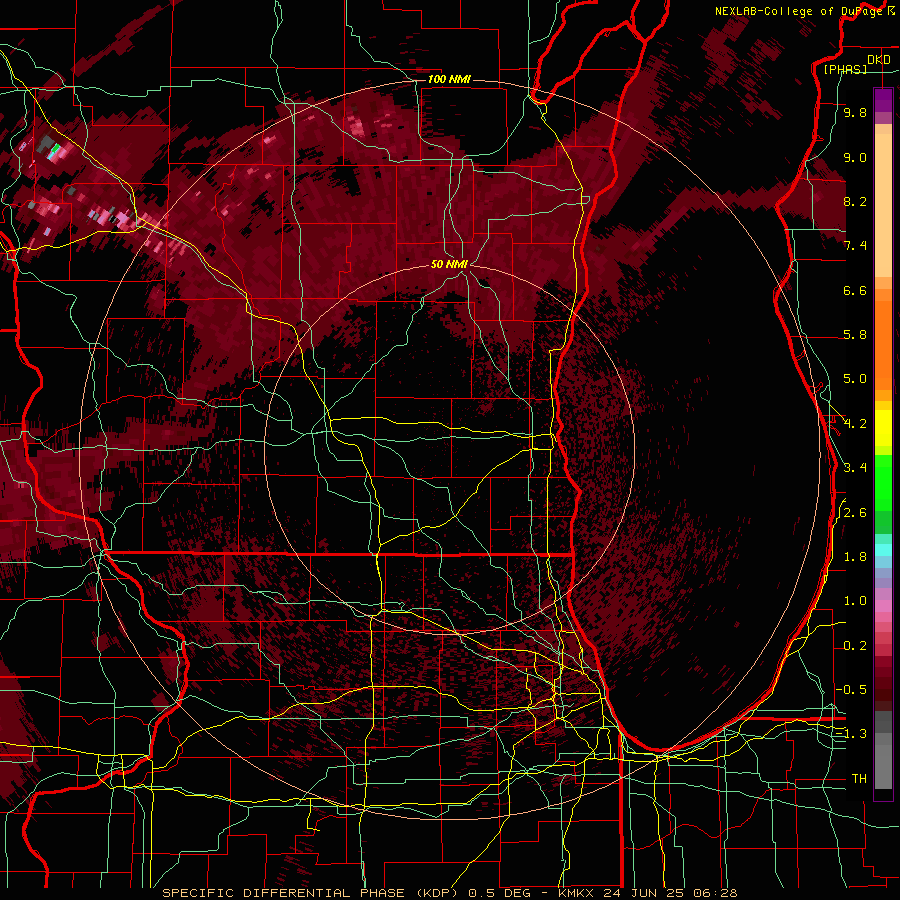
Task: Click the 5.8 scale value
Action: [855, 335]
